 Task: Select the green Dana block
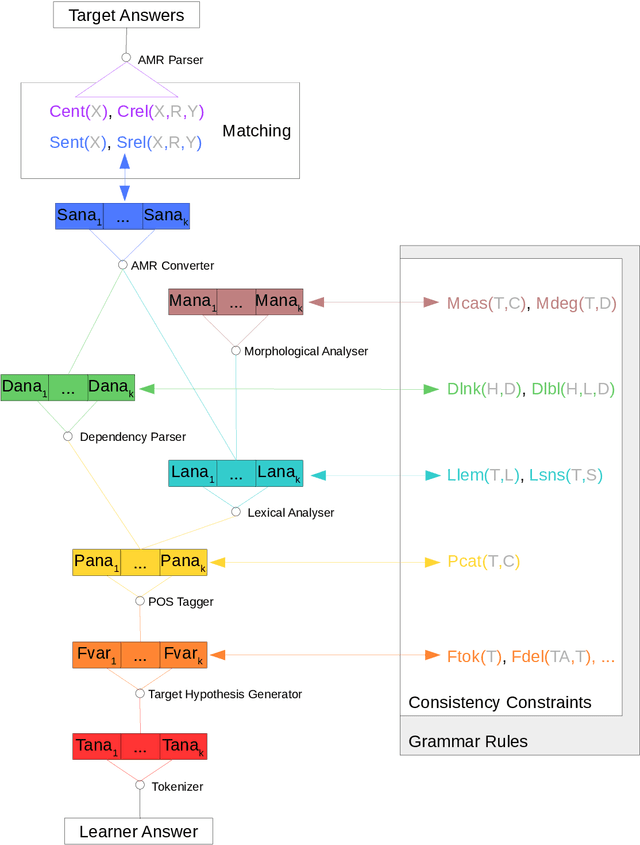click(x=68, y=387)
